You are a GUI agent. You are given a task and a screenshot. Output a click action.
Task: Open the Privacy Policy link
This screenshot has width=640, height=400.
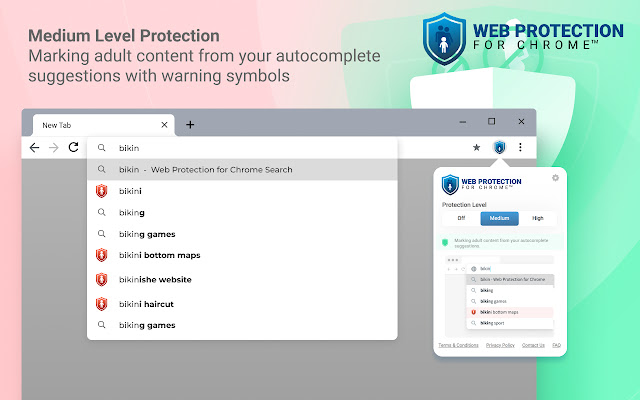coord(501,345)
